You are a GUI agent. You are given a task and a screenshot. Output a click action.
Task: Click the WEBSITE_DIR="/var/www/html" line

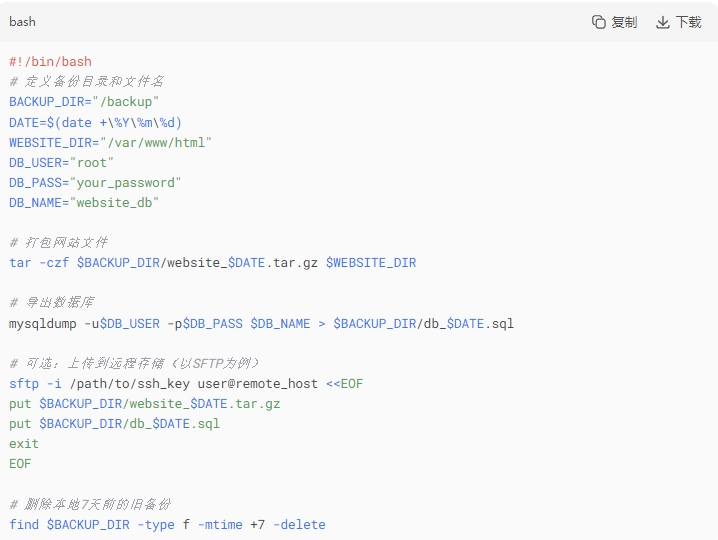click(x=110, y=142)
